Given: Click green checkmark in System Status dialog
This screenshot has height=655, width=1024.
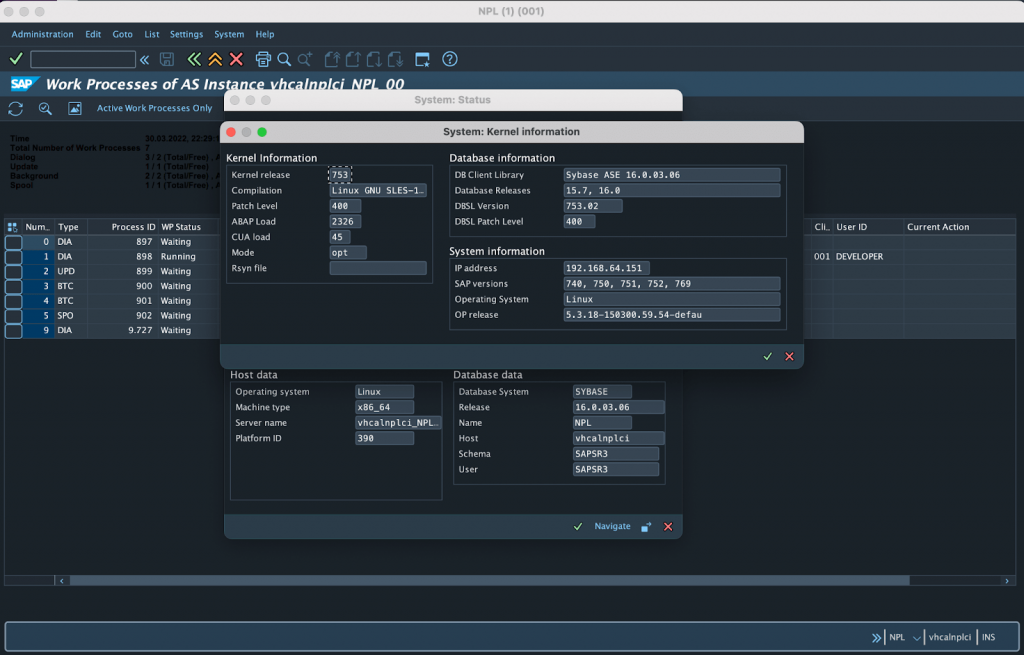Looking at the screenshot, I should tap(578, 526).
